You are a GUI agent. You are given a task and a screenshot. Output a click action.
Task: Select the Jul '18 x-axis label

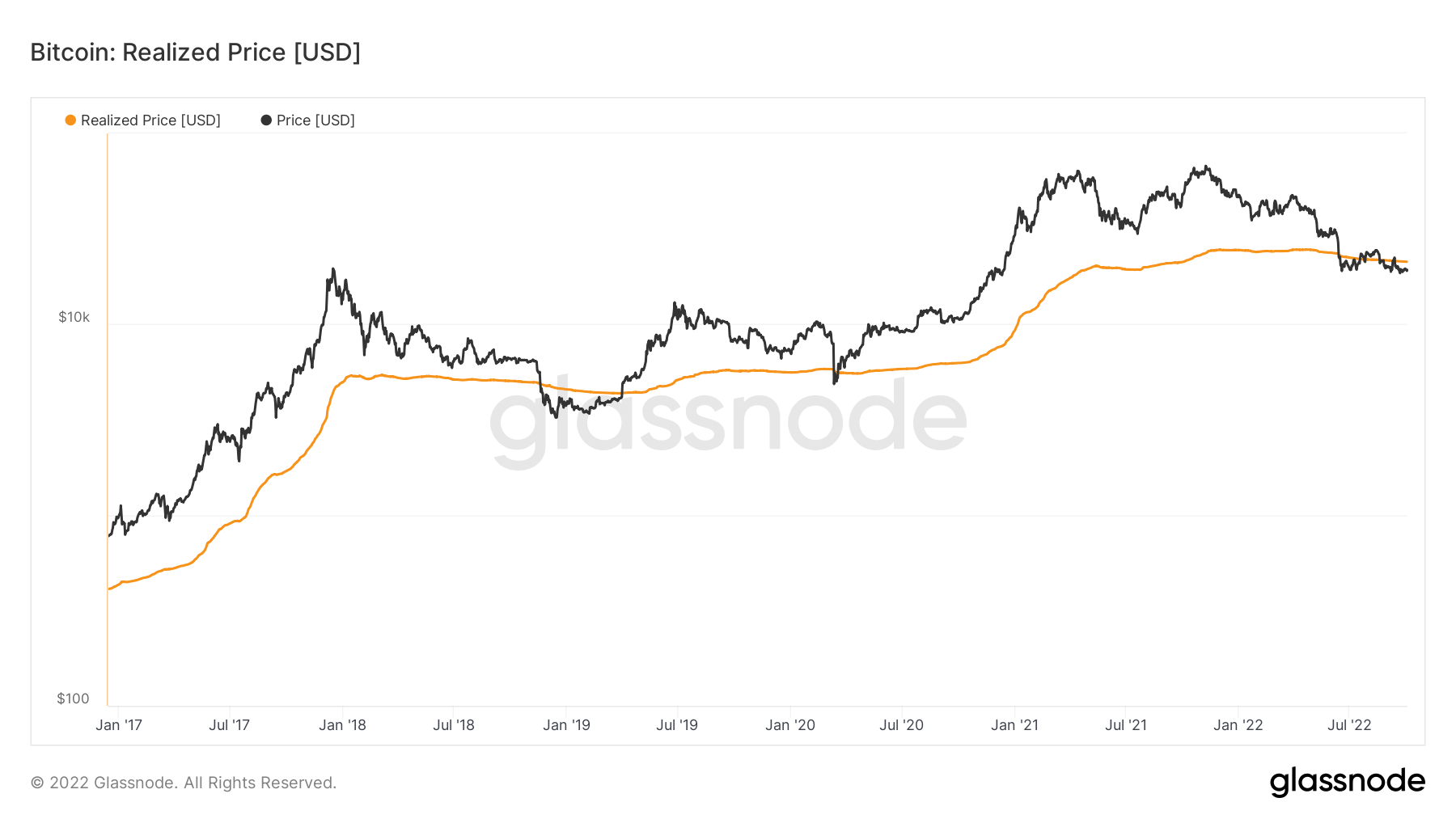(x=454, y=725)
